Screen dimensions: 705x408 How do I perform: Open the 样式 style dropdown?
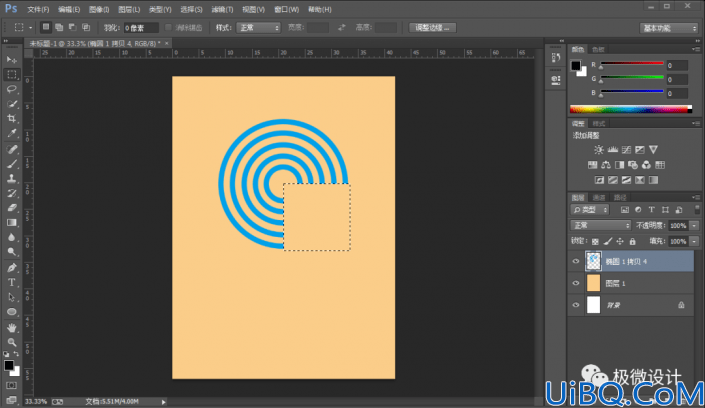coord(259,28)
